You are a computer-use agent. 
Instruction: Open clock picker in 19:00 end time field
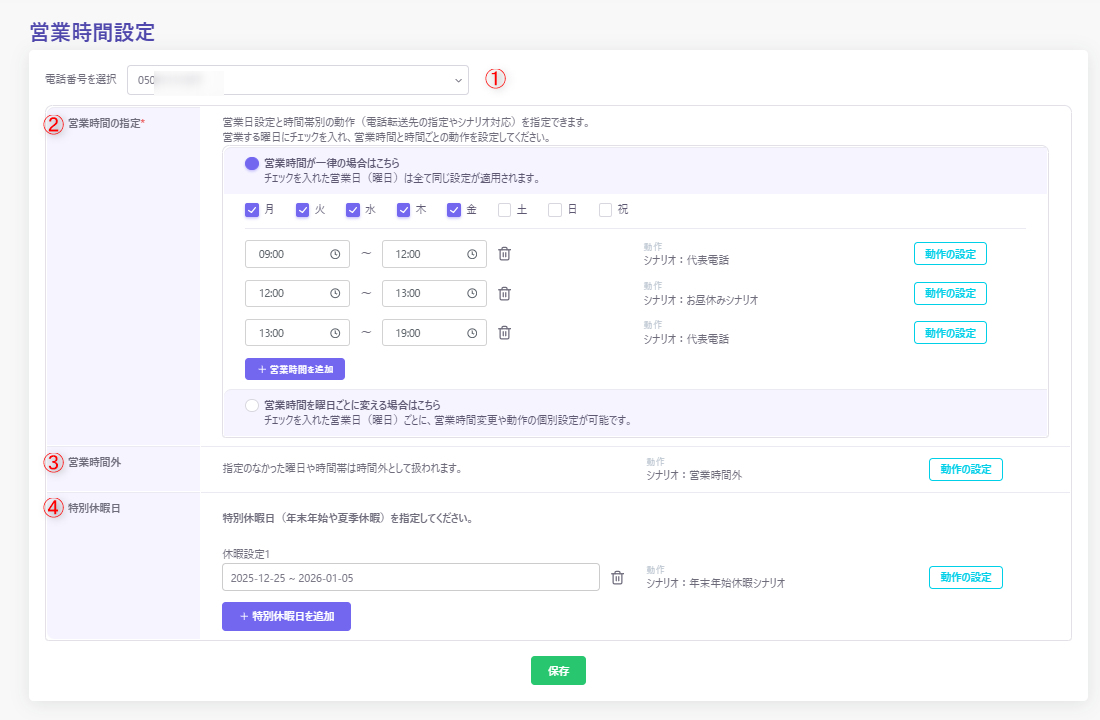coord(472,333)
